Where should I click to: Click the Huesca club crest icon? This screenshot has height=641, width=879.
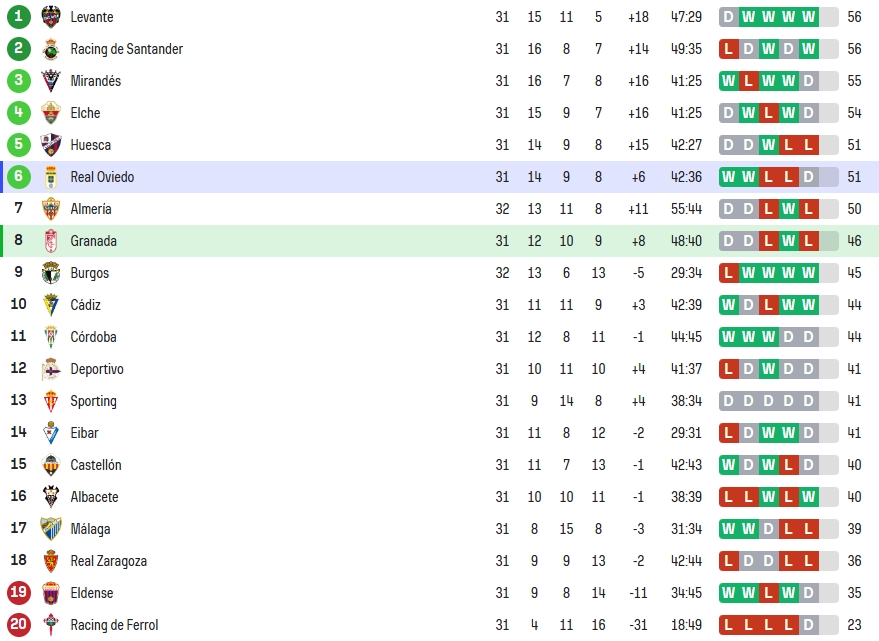(x=50, y=145)
